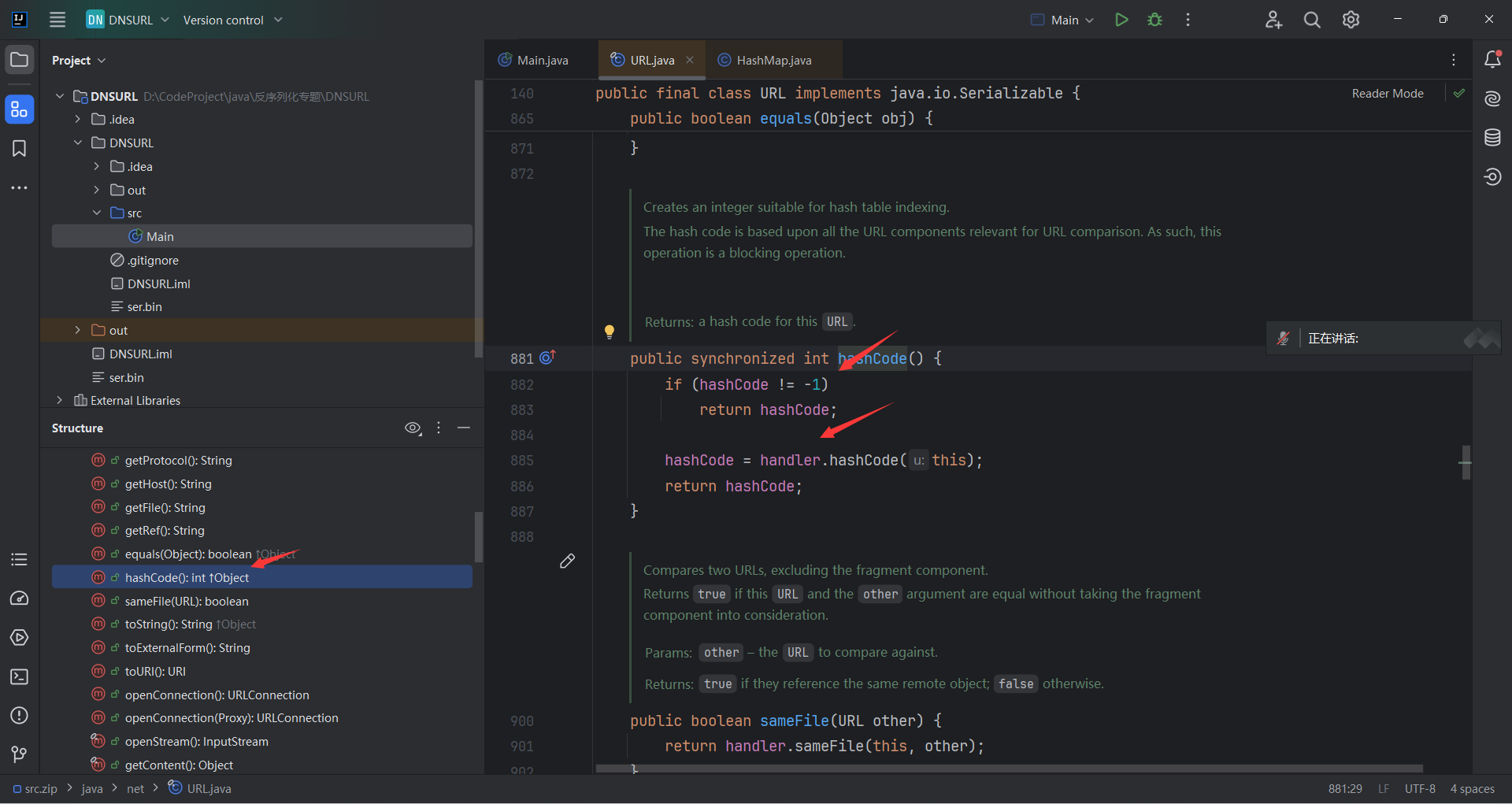This screenshot has height=804, width=1512.
Task: Select the Main class in project tree
Action: coord(262,236)
